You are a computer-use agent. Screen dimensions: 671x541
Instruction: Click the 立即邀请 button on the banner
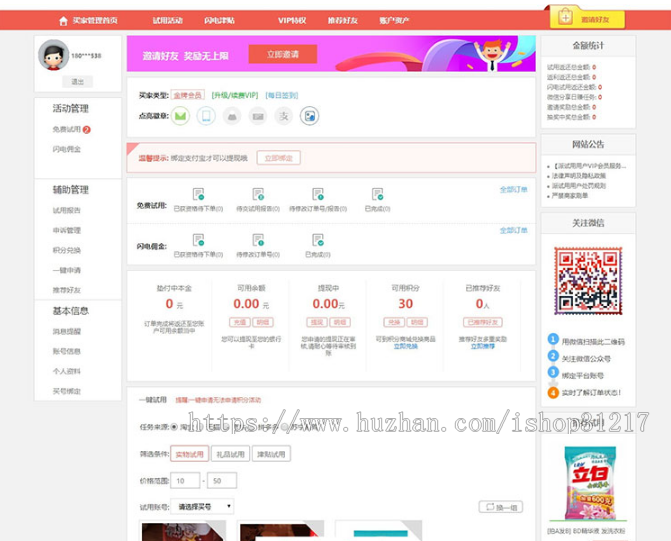(283, 54)
